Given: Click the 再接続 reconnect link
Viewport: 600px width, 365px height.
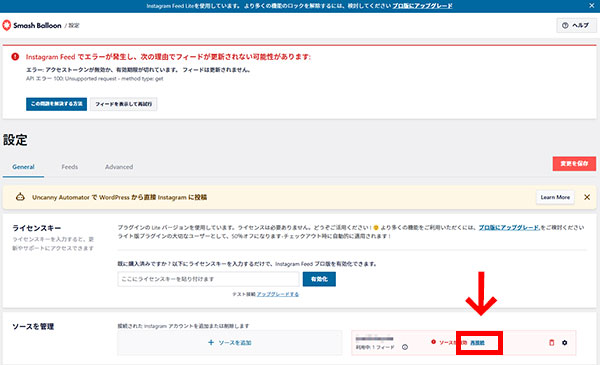Looking at the screenshot, I should click(x=477, y=342).
